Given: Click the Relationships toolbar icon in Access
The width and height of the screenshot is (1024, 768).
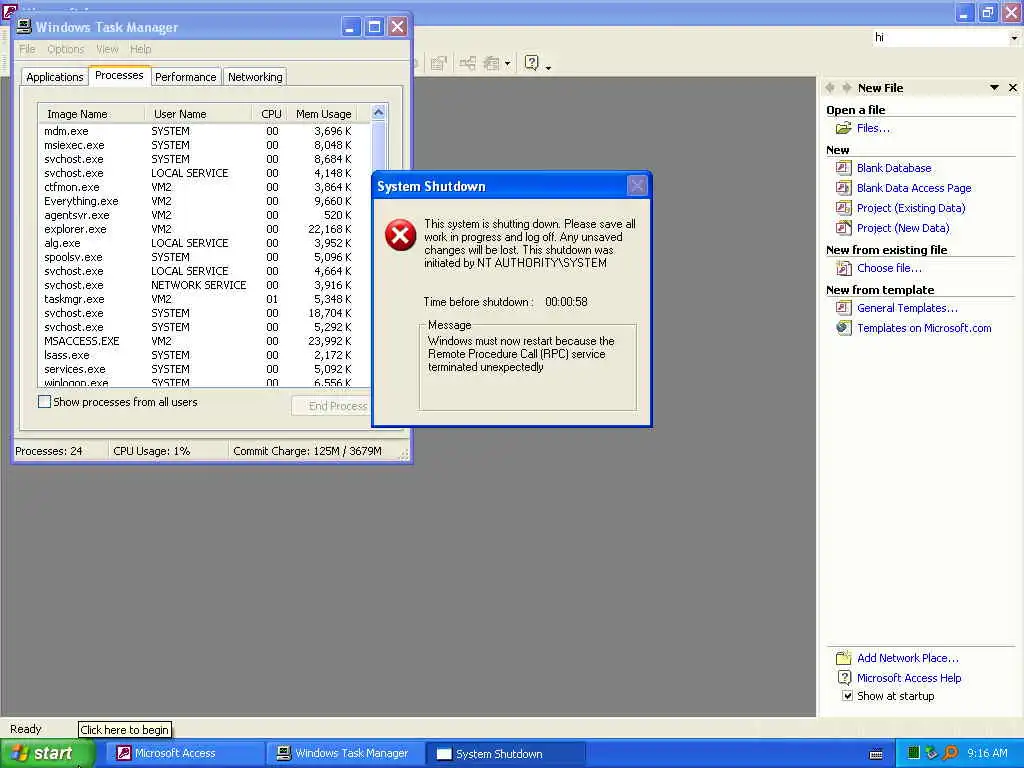Looking at the screenshot, I should [x=468, y=63].
